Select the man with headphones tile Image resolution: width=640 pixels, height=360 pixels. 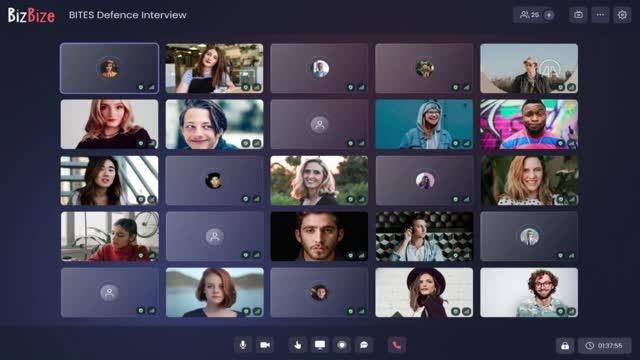click(x=424, y=236)
